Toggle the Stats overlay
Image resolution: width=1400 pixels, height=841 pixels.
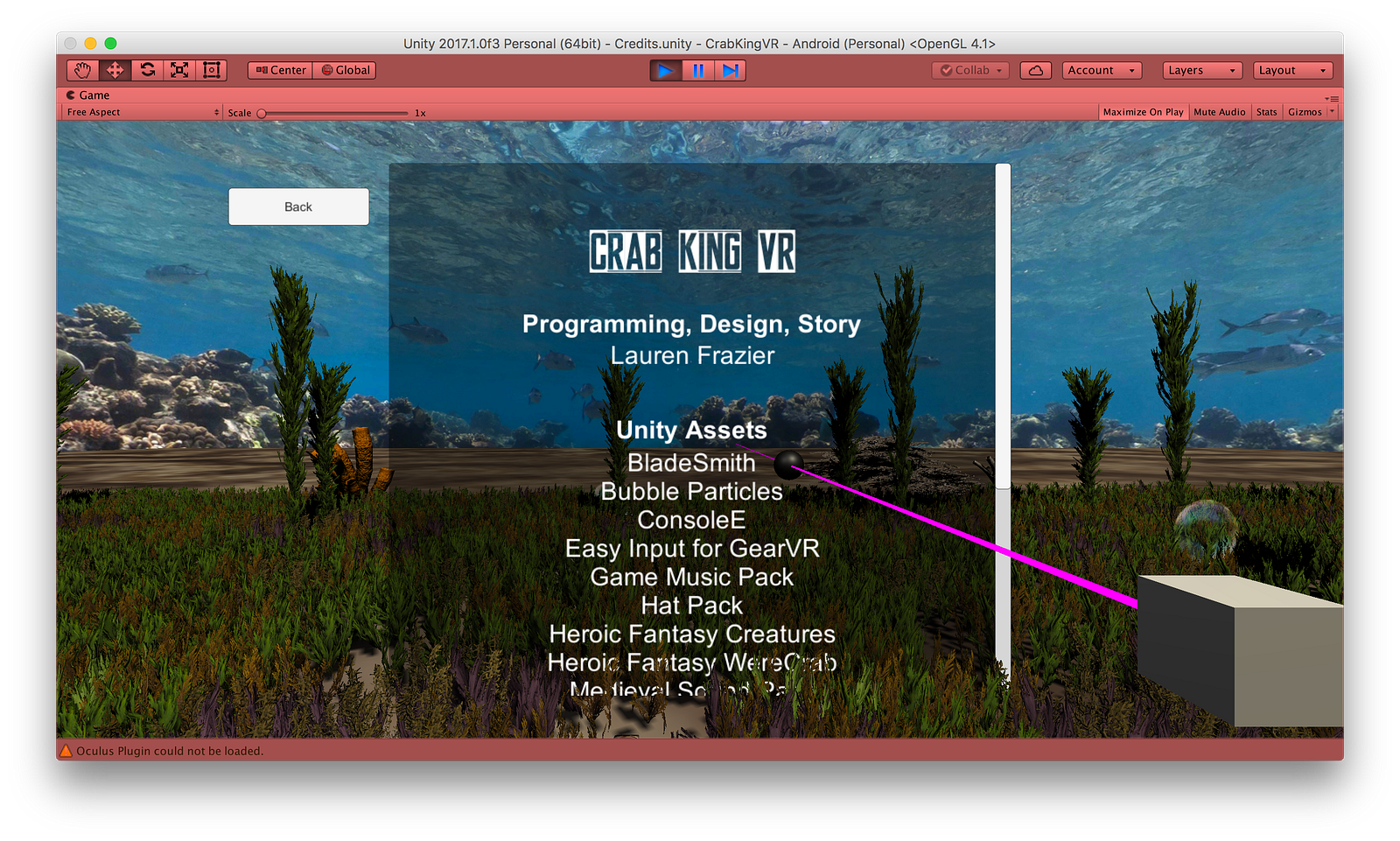tap(1266, 112)
